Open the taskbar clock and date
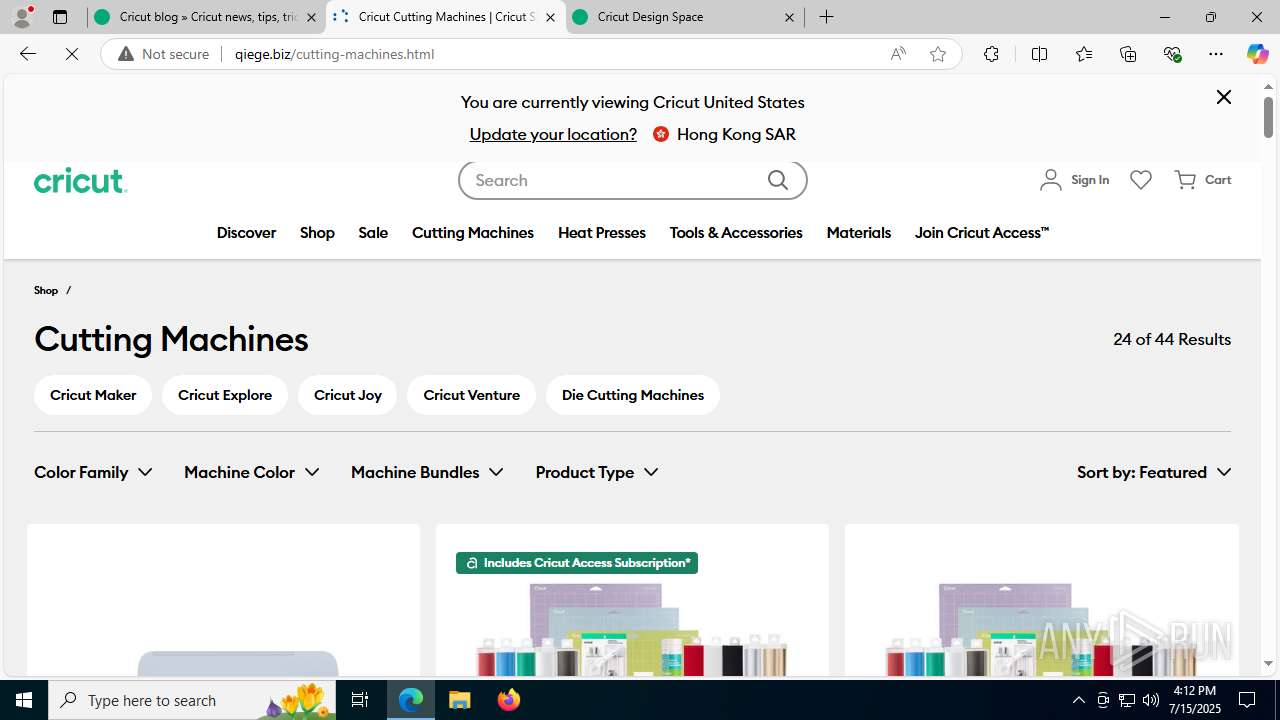Viewport: 1280px width, 720px height. pyautogui.click(x=1195, y=700)
